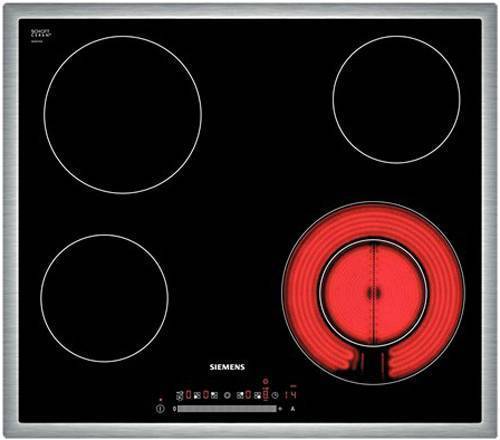Set heat level on the grey slider bar
This screenshot has width=500, height=440.
coord(227,409)
